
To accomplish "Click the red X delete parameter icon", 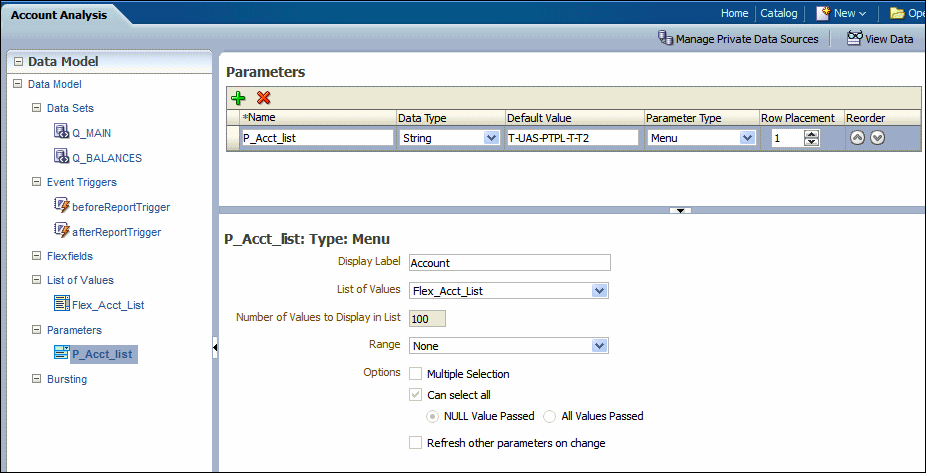I will tap(264, 98).
